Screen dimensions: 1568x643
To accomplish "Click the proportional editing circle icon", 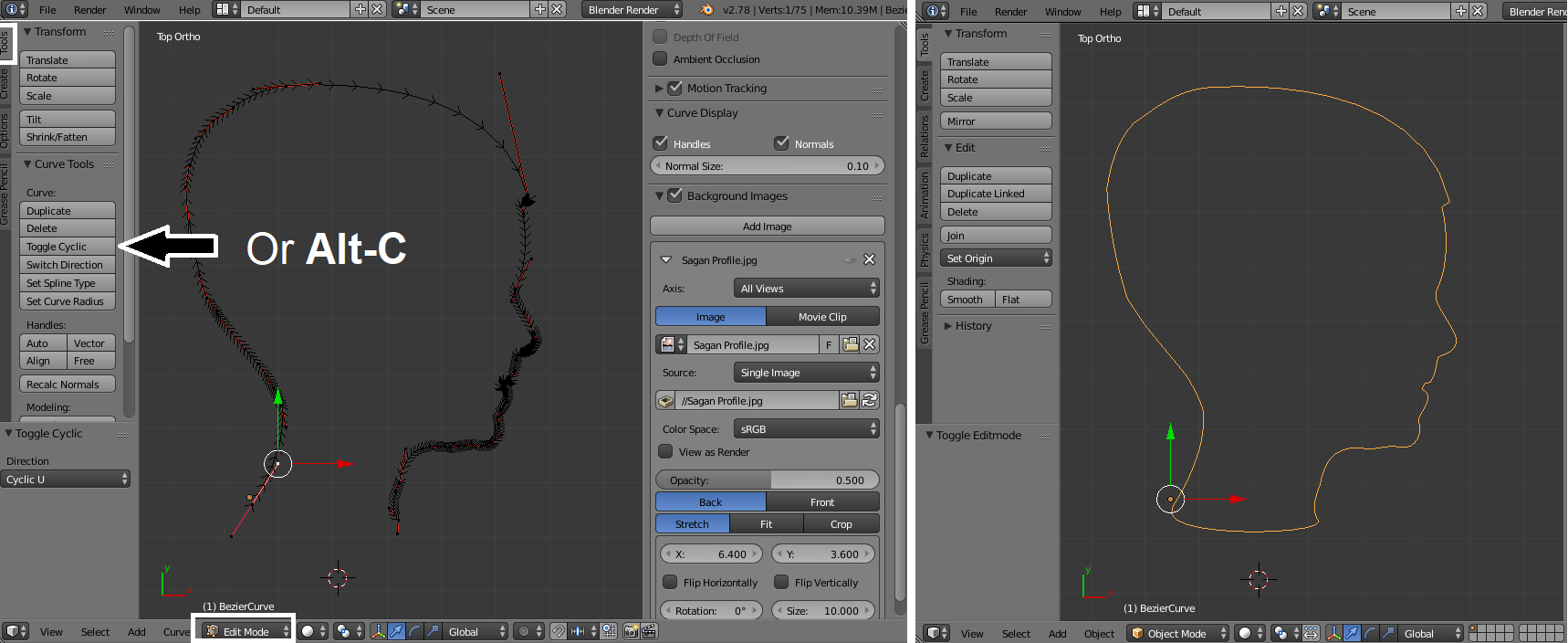I will tap(528, 631).
